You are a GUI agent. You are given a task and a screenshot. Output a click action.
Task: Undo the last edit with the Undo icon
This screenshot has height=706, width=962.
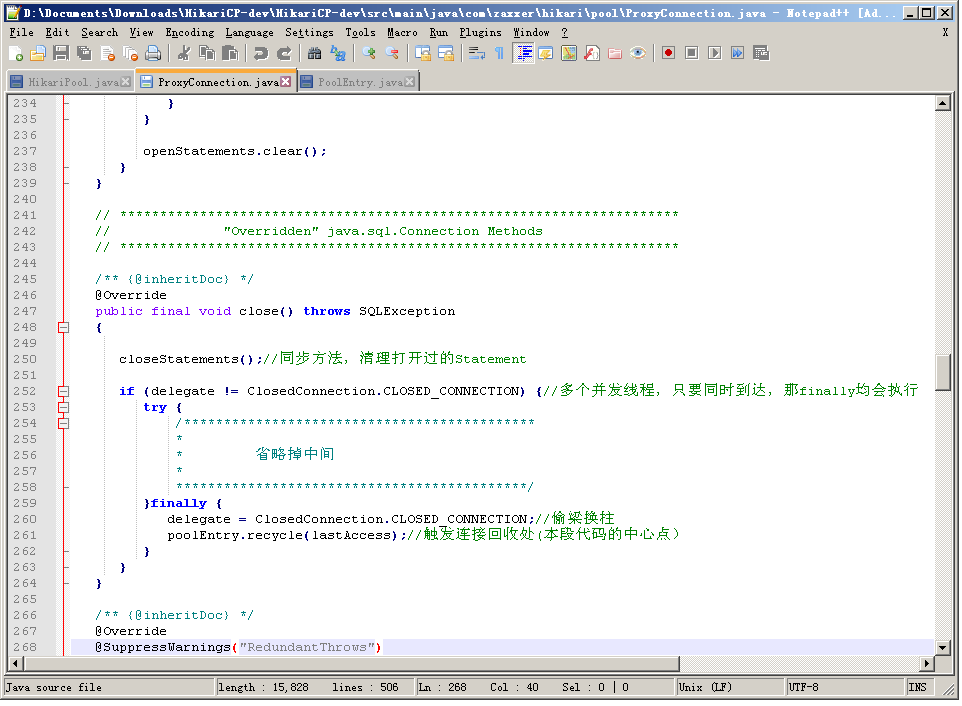coord(261,54)
